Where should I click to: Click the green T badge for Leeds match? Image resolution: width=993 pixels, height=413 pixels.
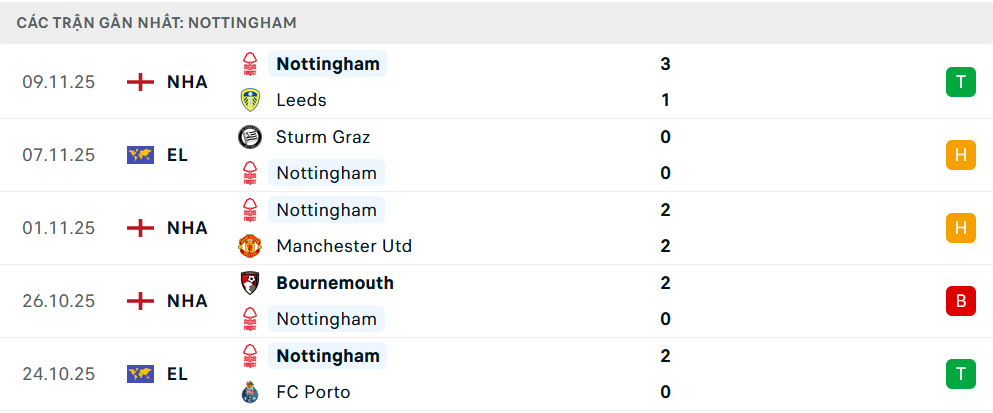click(960, 82)
